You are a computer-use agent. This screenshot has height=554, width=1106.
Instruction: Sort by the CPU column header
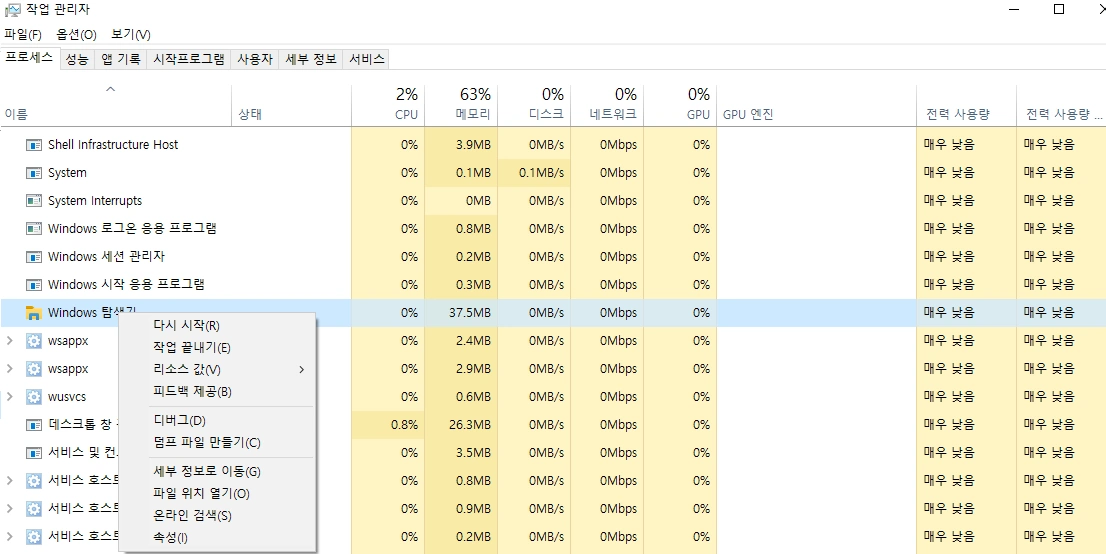coord(388,106)
